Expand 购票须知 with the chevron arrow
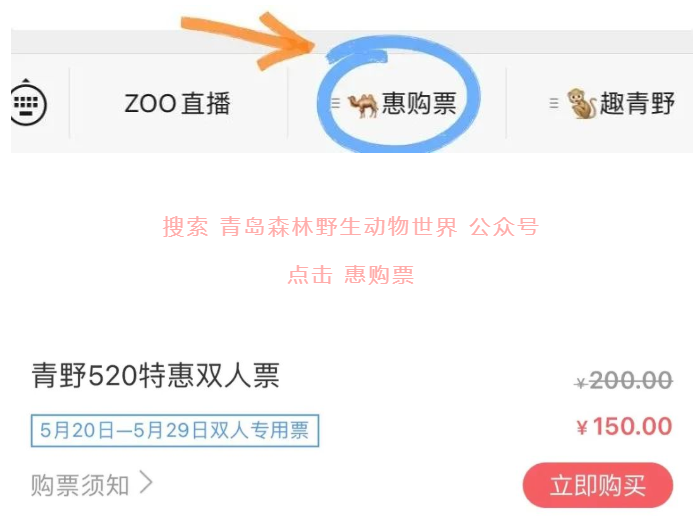698x516 pixels. pyautogui.click(x=146, y=483)
